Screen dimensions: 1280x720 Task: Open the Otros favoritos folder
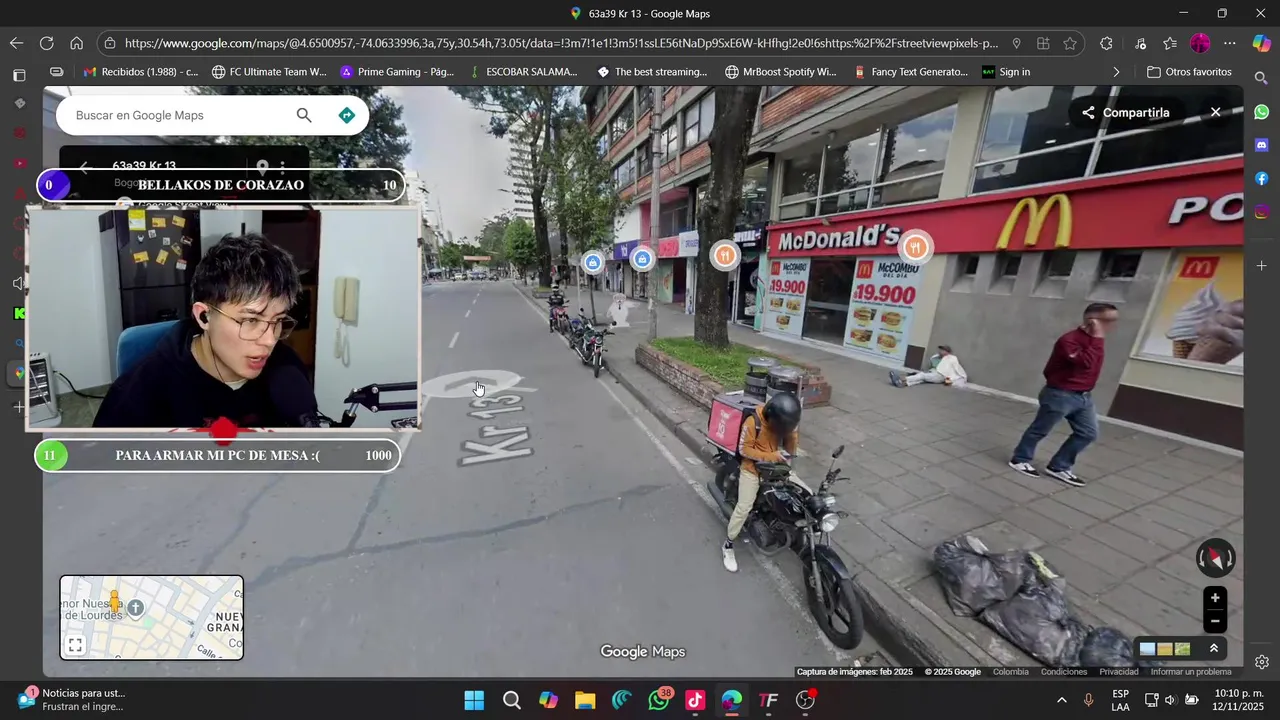(x=1189, y=72)
